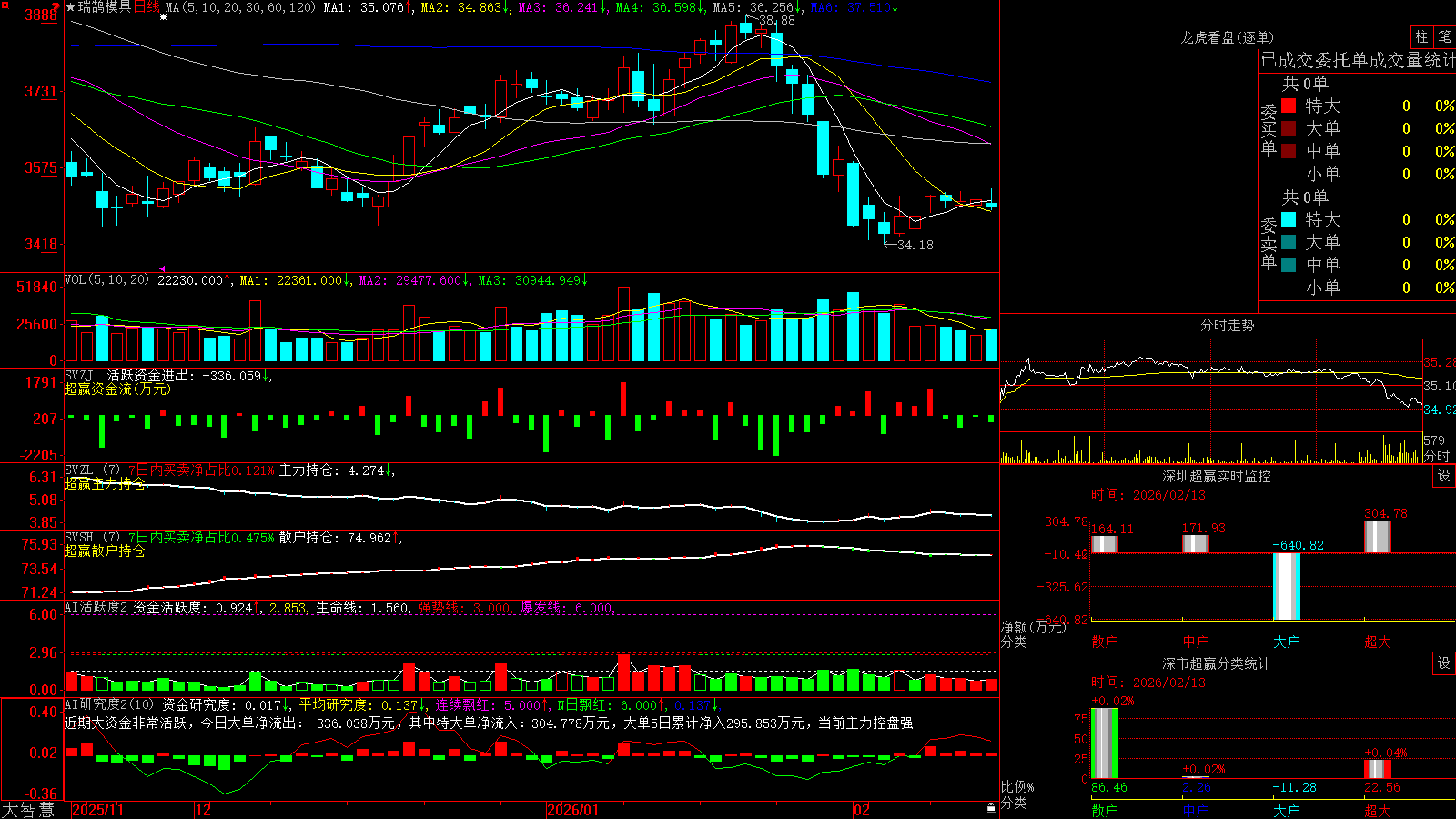Screen dimensions: 1456x819
Task: Click the 超大 bar showing 304.78
Action: tap(1377, 536)
